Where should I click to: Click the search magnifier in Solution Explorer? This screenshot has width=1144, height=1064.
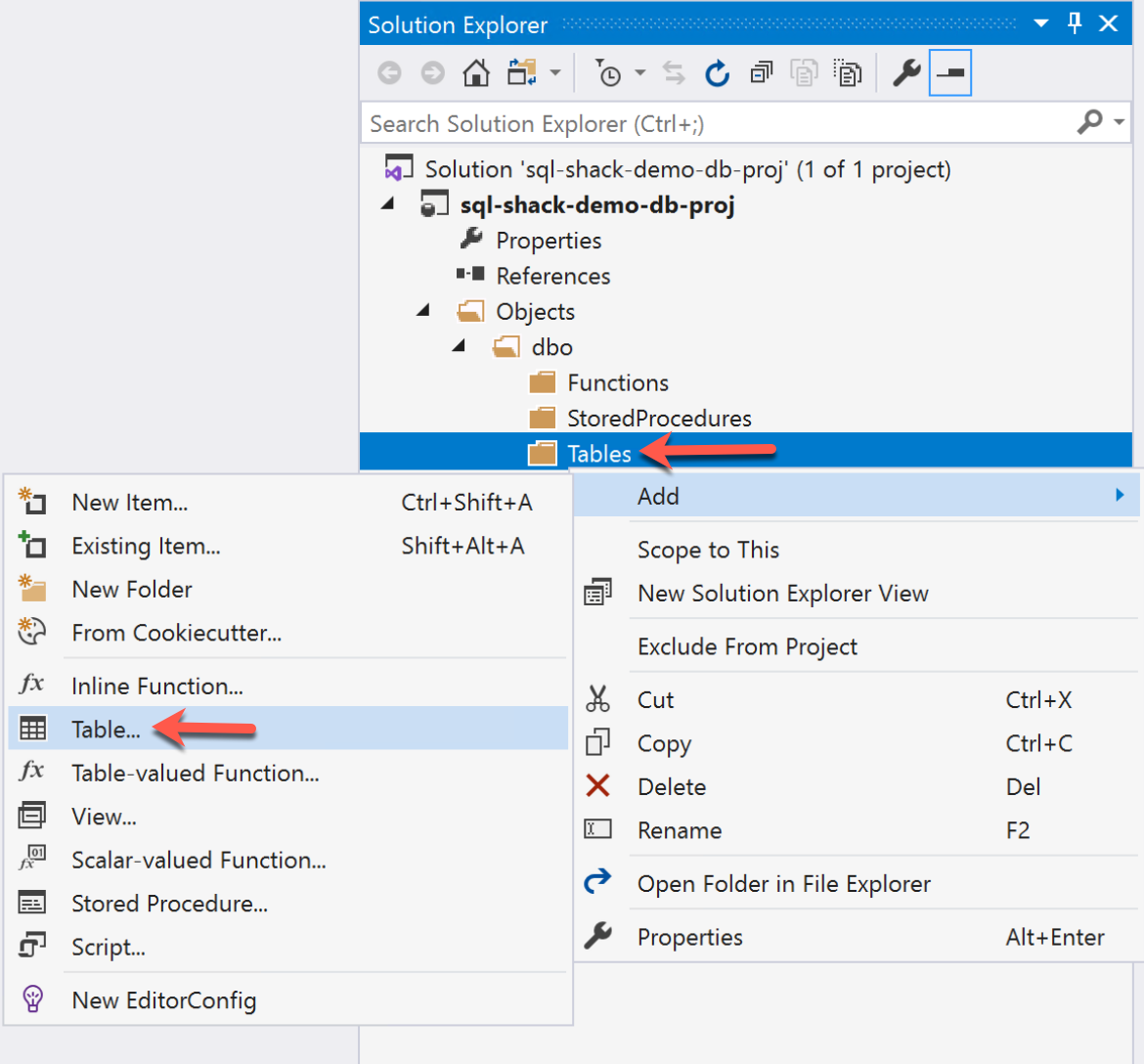pos(1088,122)
